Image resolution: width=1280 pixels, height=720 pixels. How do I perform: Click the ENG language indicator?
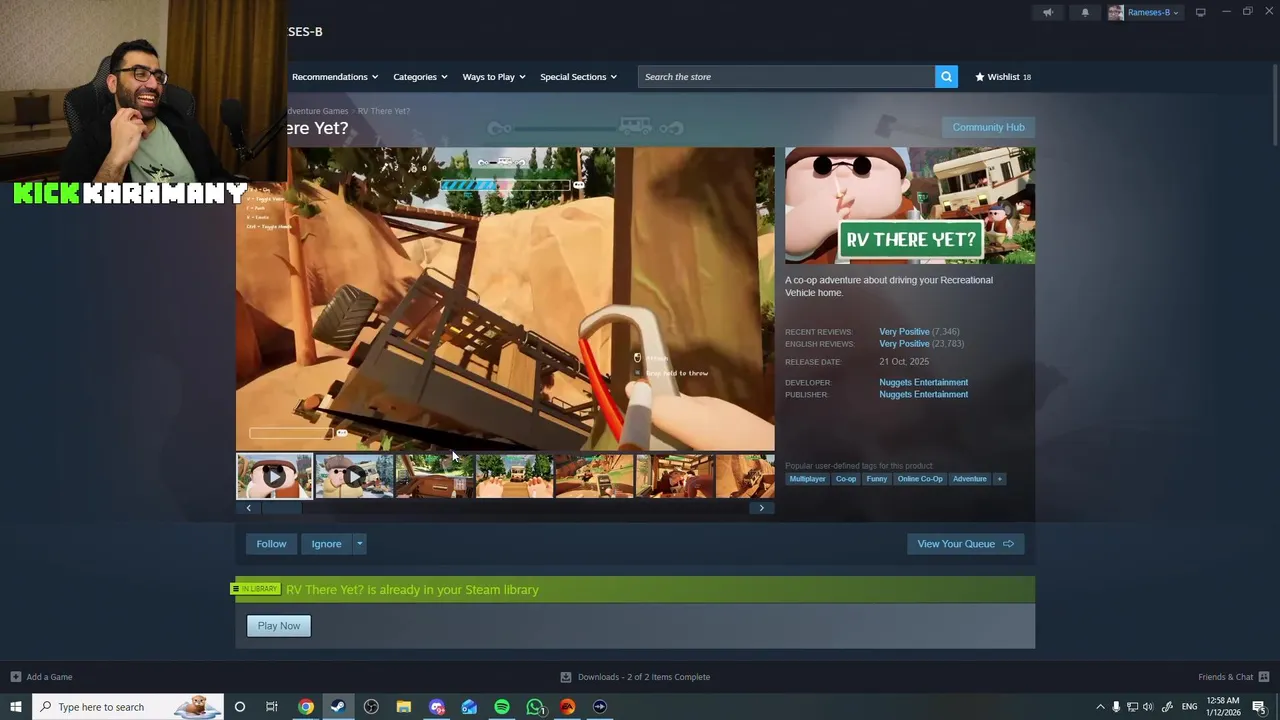[1189, 707]
